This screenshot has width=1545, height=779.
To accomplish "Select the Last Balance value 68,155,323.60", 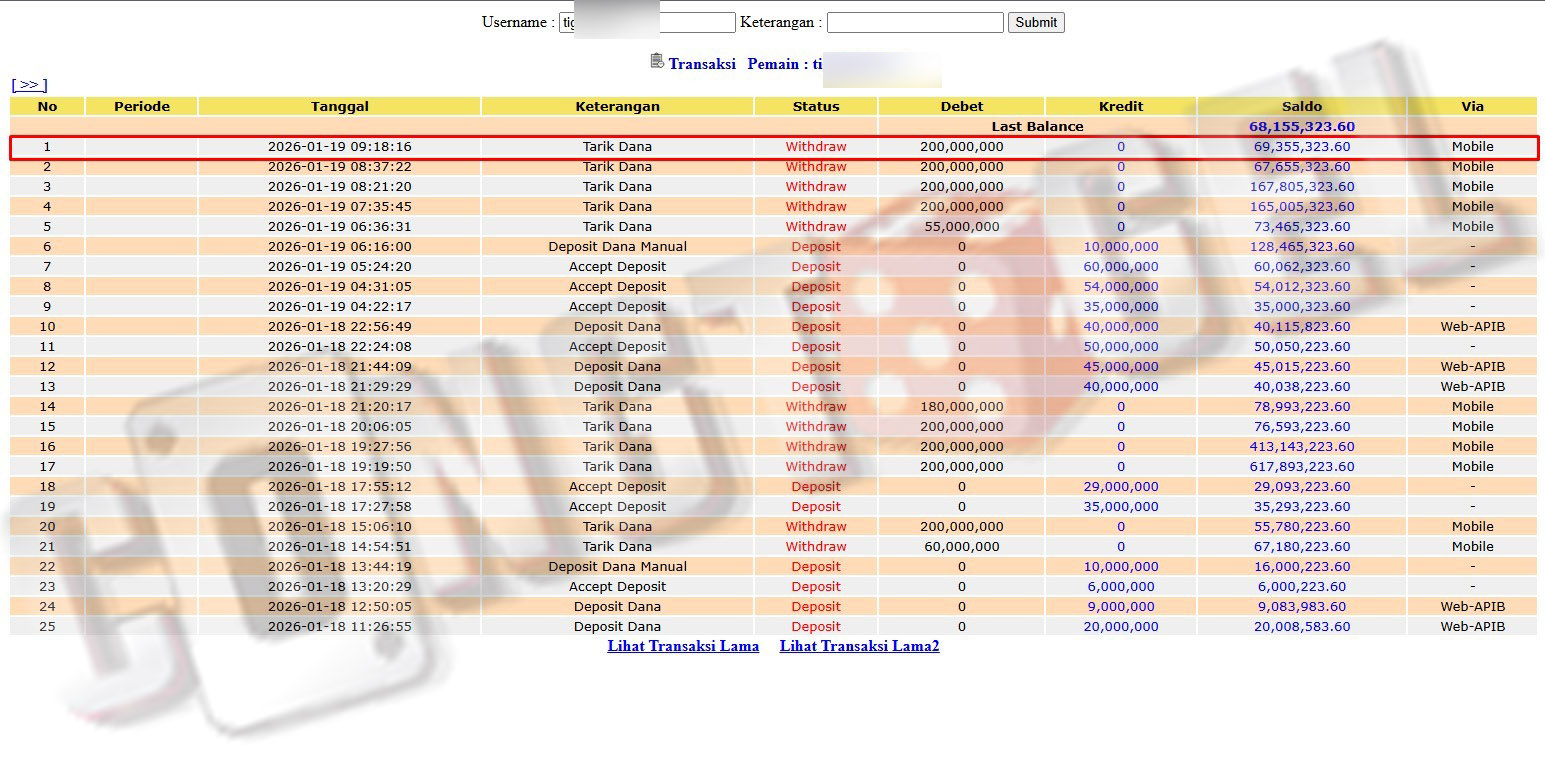I will [1301, 127].
